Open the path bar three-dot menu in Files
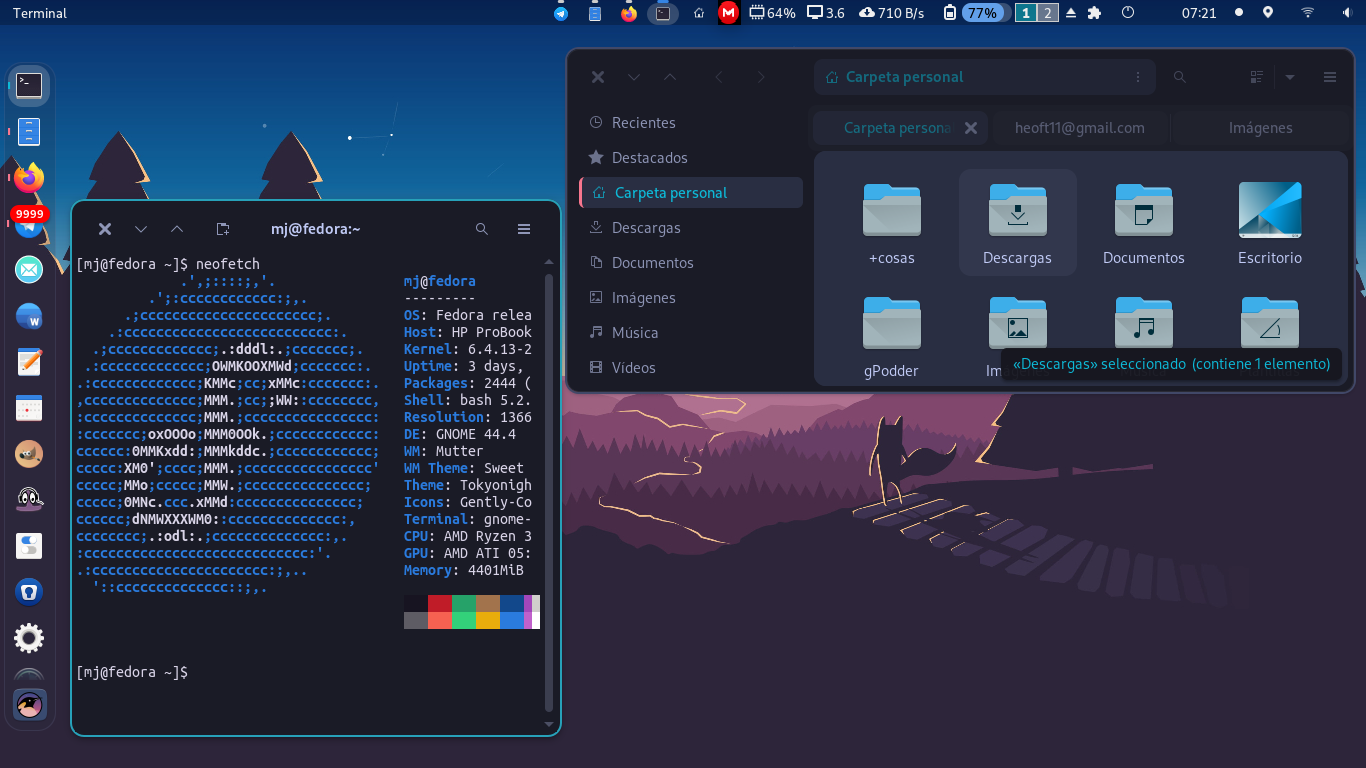Viewport: 1366px width, 768px height. tap(1137, 77)
